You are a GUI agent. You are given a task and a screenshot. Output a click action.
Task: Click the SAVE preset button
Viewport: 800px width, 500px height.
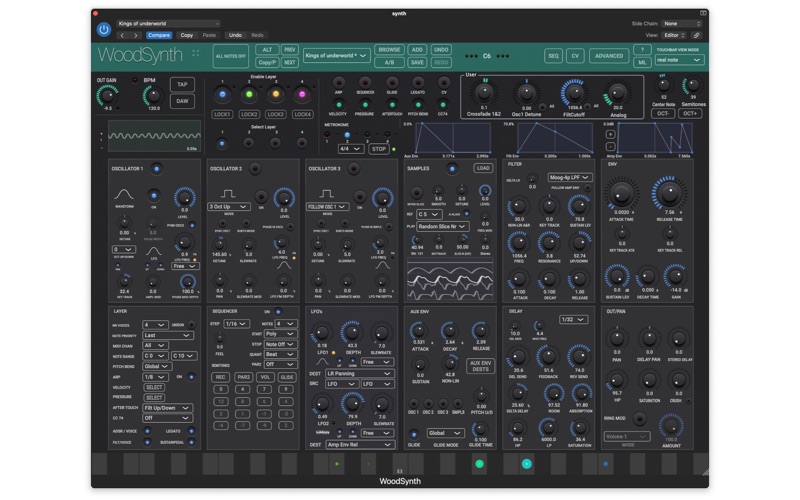click(x=417, y=62)
